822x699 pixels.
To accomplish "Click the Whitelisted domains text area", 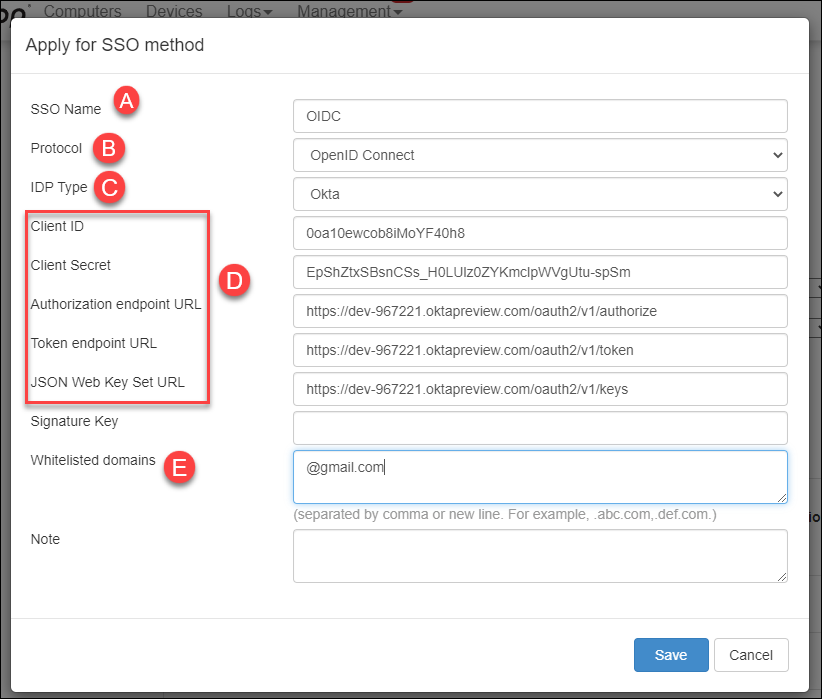I will pos(540,477).
